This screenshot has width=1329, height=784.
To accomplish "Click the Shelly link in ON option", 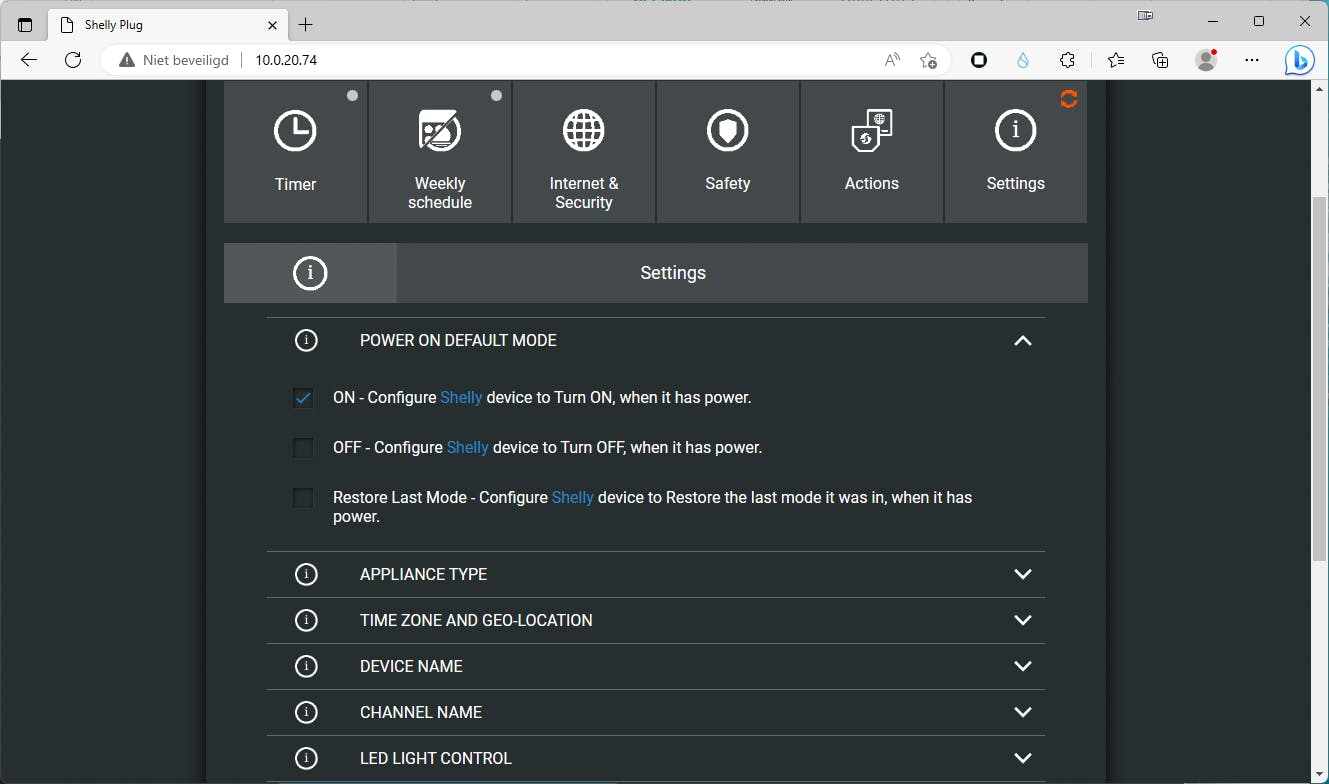I will (x=461, y=398).
